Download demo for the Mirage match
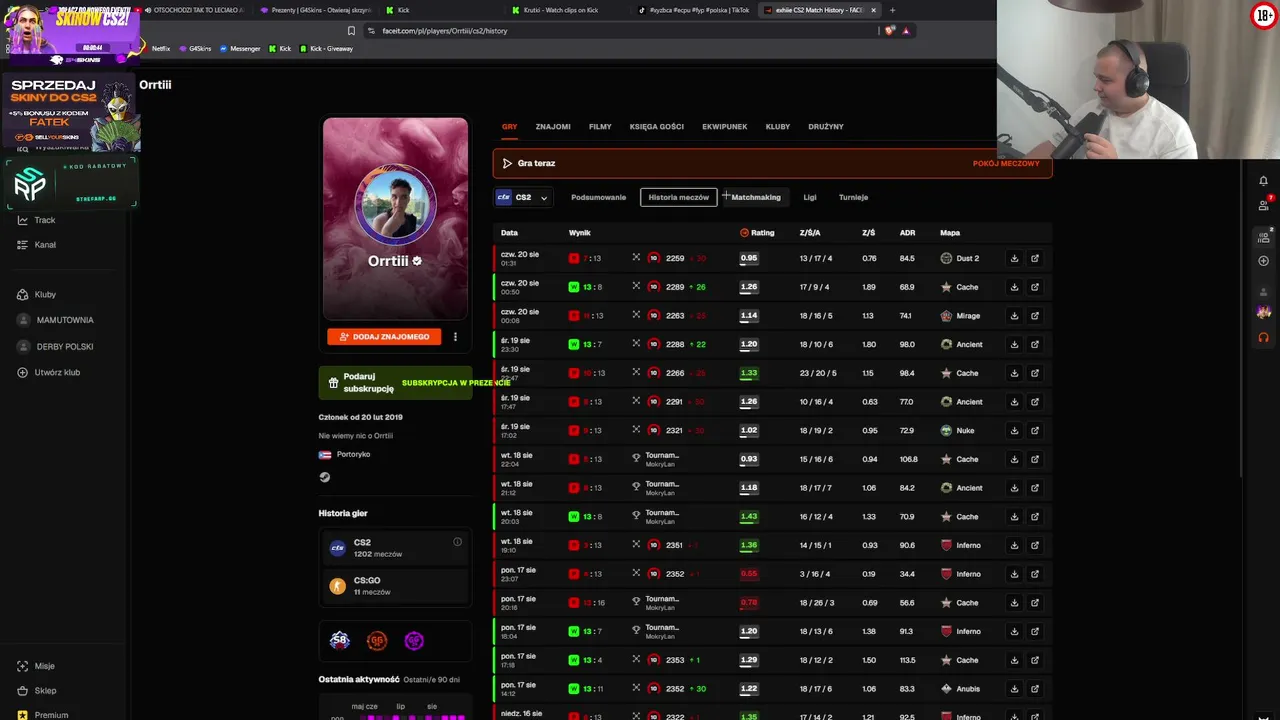Screen dimensions: 1280x720 coord(1014,316)
